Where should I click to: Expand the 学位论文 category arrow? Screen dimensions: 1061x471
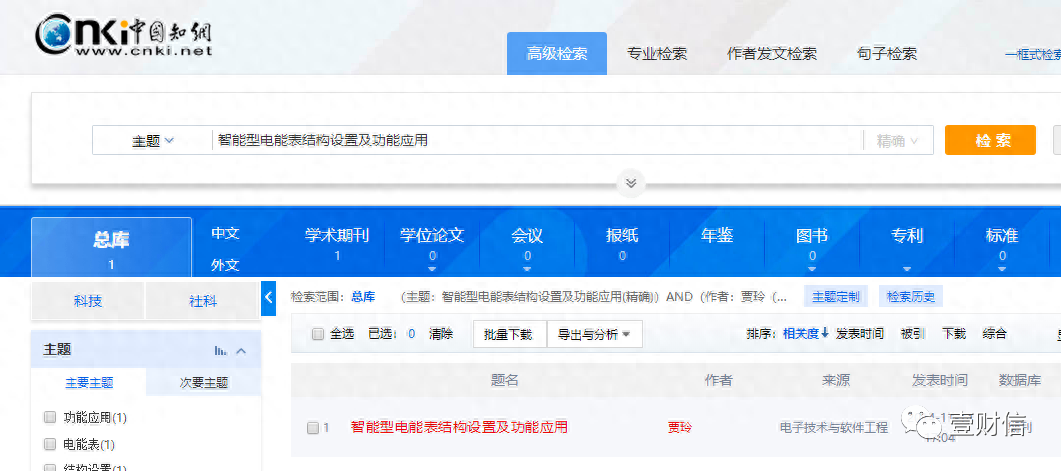tap(432, 269)
